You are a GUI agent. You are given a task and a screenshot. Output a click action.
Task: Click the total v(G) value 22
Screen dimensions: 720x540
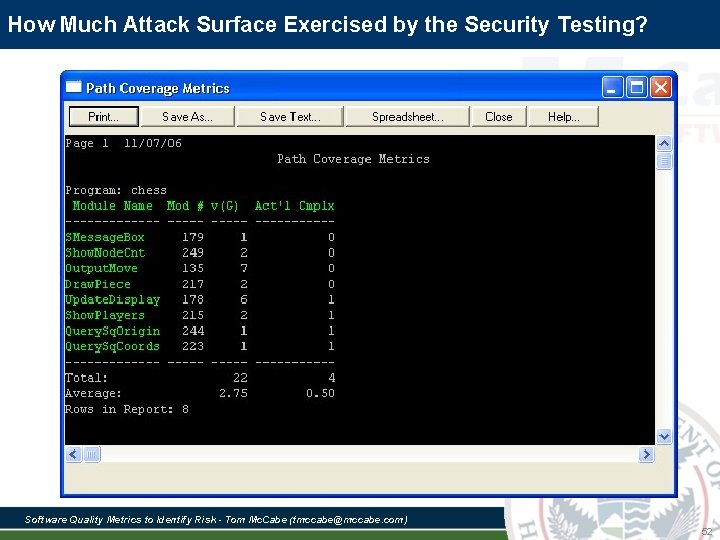coord(240,378)
